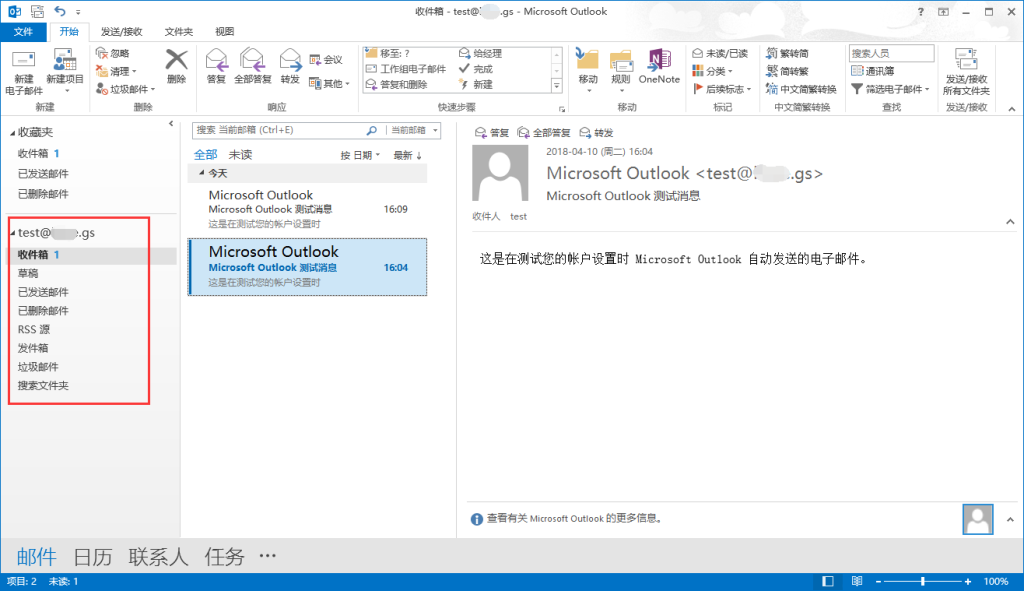Select the 删除 (Delete) icon

pos(176,66)
